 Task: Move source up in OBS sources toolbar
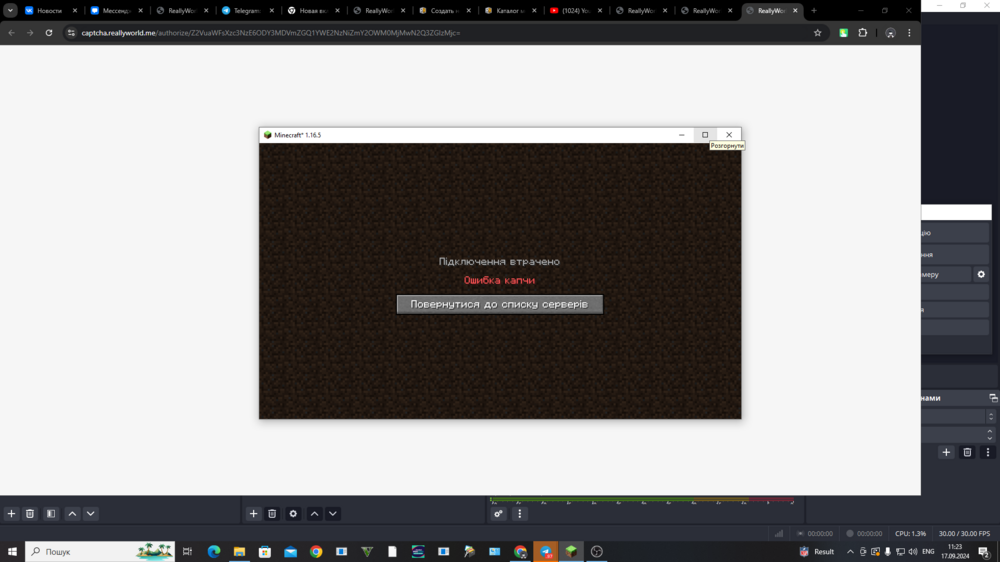(x=314, y=514)
